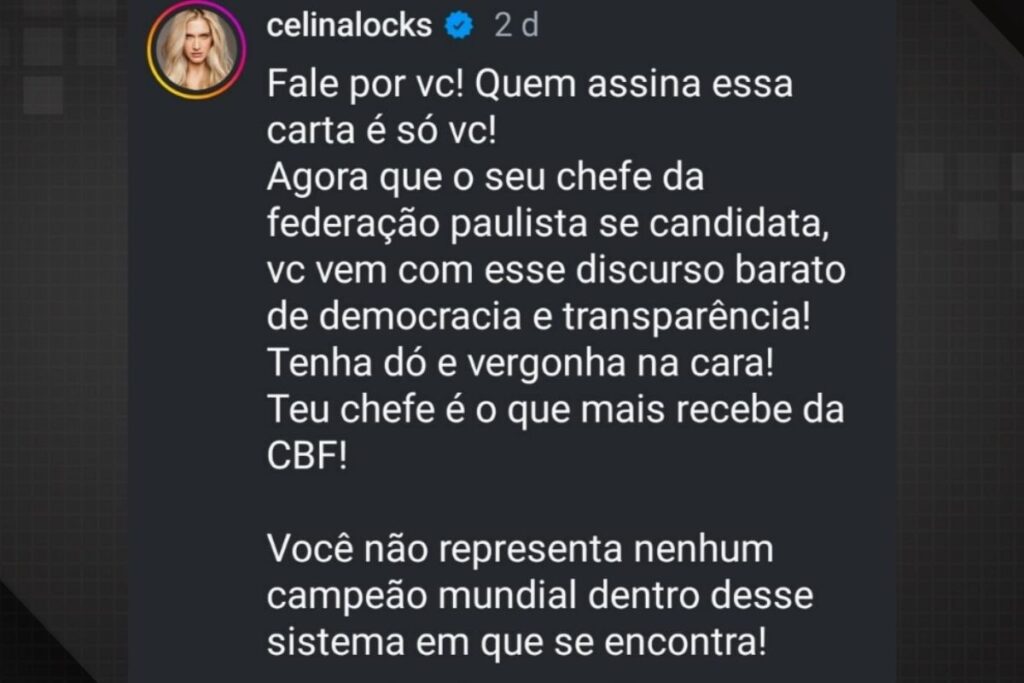Click the 'vc vem com esse discurso barato' line
The width and height of the screenshot is (1024, 683).
(x=556, y=270)
